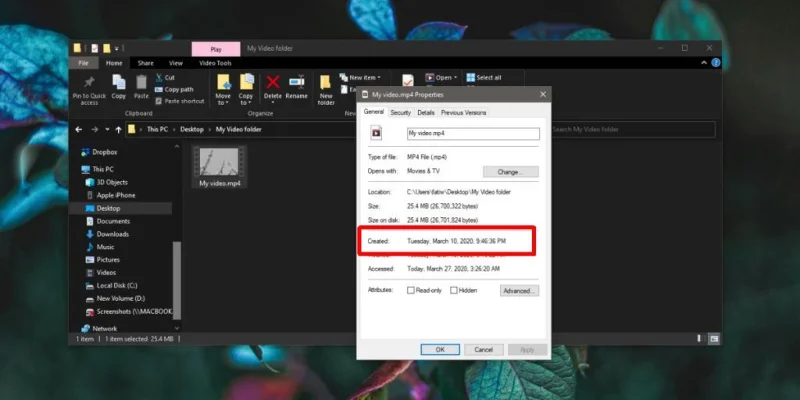Click the Paste ribbon icon

click(141, 82)
